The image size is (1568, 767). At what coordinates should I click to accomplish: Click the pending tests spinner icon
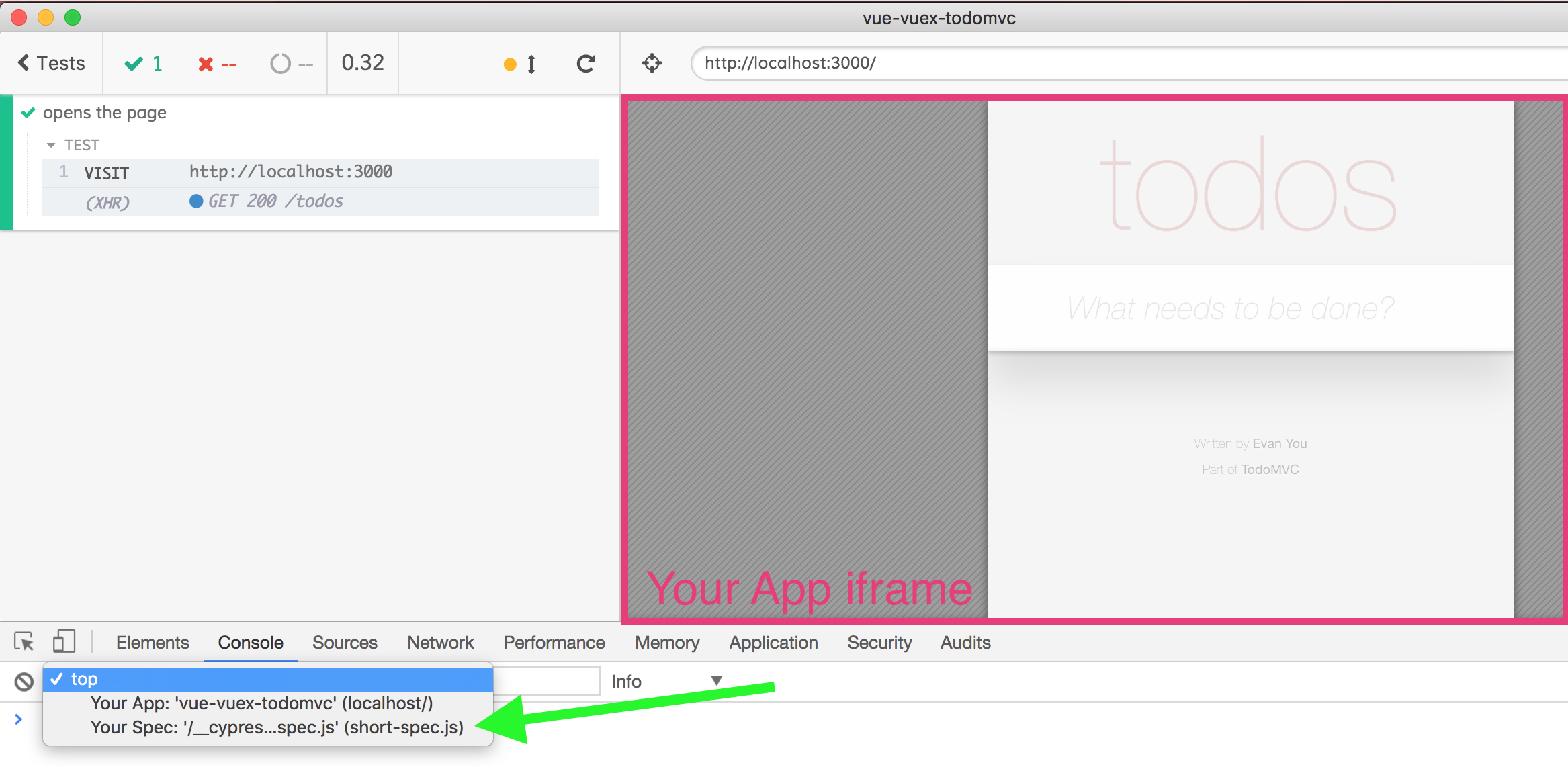coord(281,64)
